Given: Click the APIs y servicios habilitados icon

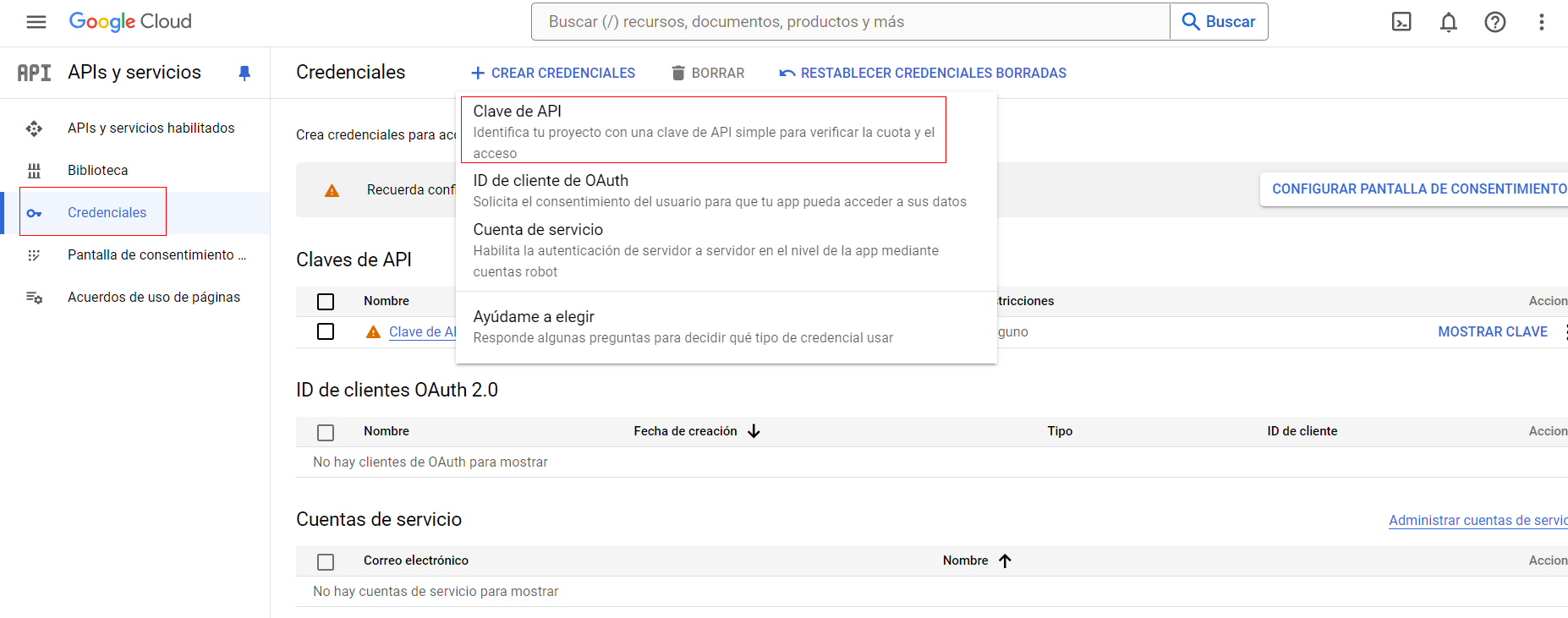Looking at the screenshot, I should (x=34, y=129).
